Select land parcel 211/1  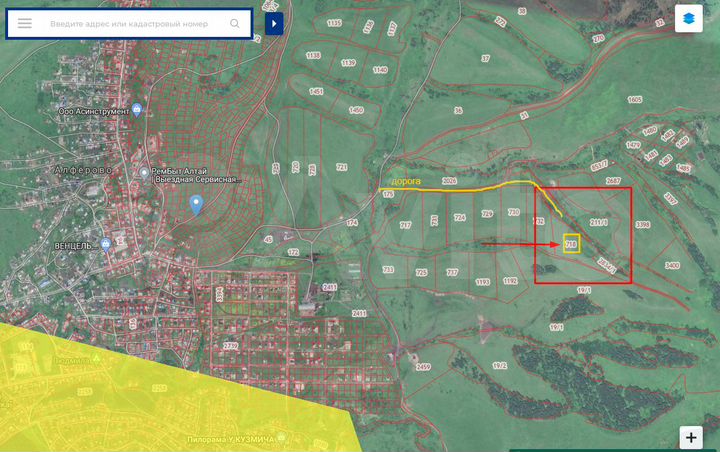[599, 222]
